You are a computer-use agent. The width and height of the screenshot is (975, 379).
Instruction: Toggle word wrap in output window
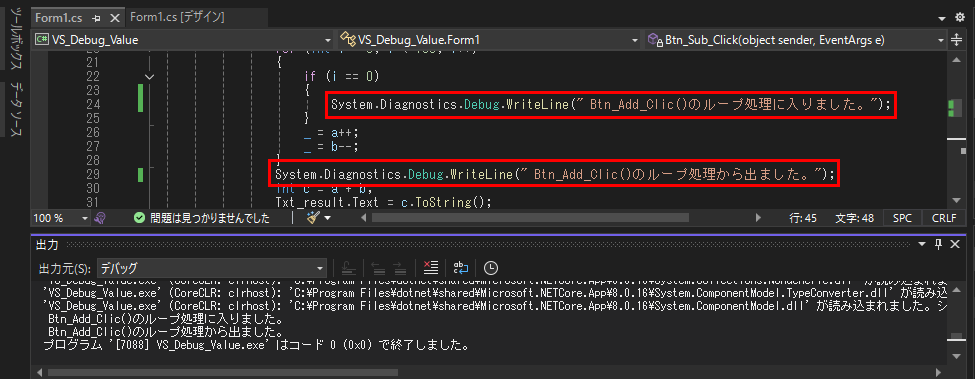(x=460, y=268)
